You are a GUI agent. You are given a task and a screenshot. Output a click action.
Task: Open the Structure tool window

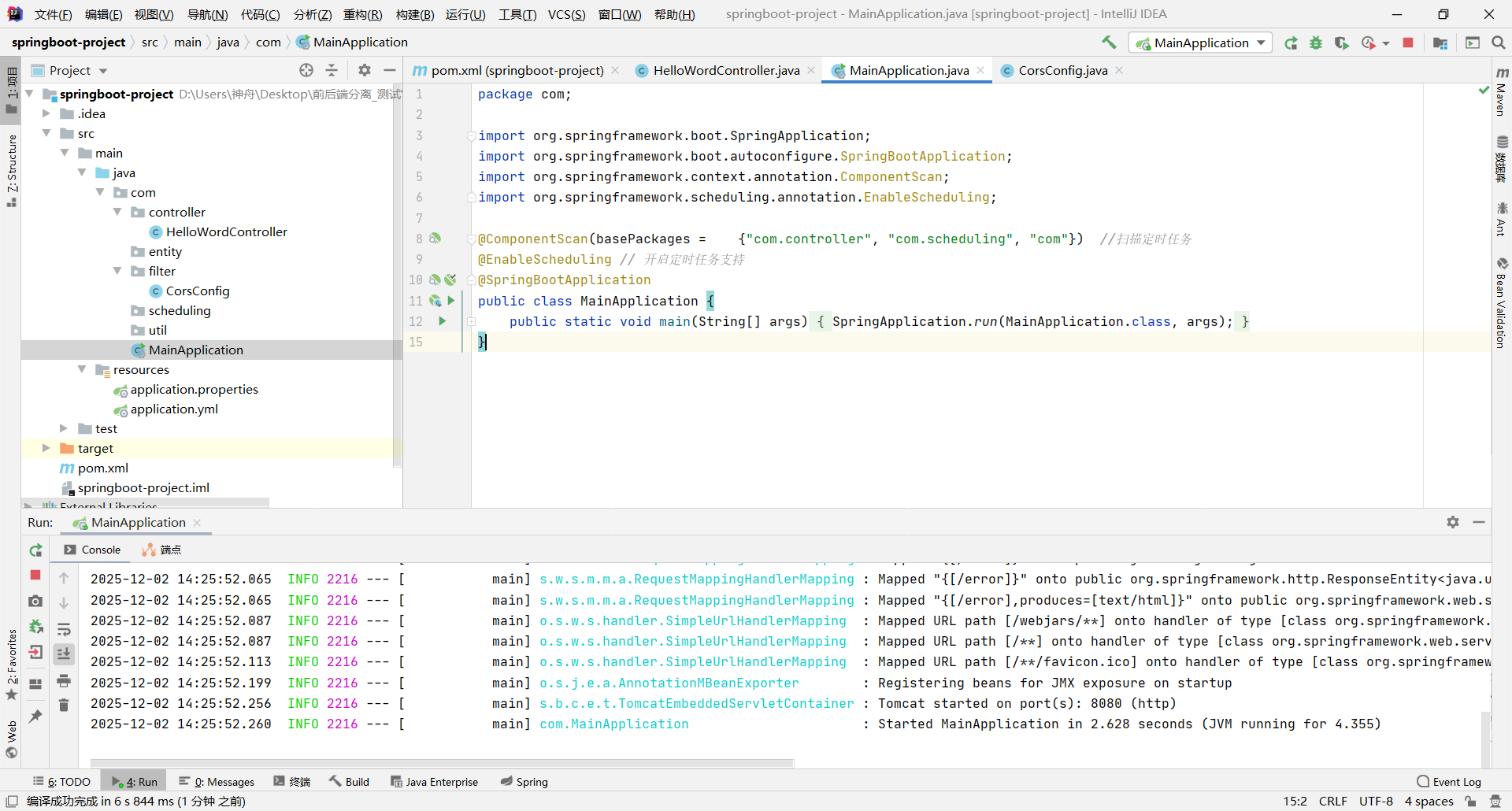[x=12, y=171]
